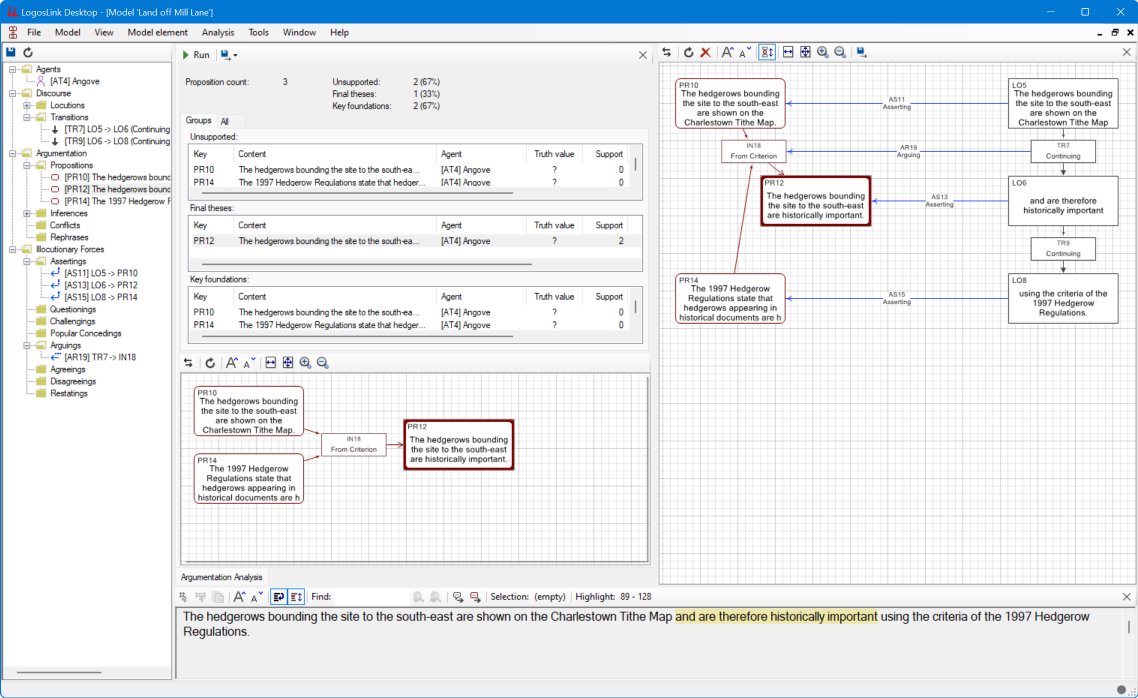This screenshot has width=1138, height=698.
Task: Open the export dropdown arrow next to Run
Action: click(x=234, y=55)
